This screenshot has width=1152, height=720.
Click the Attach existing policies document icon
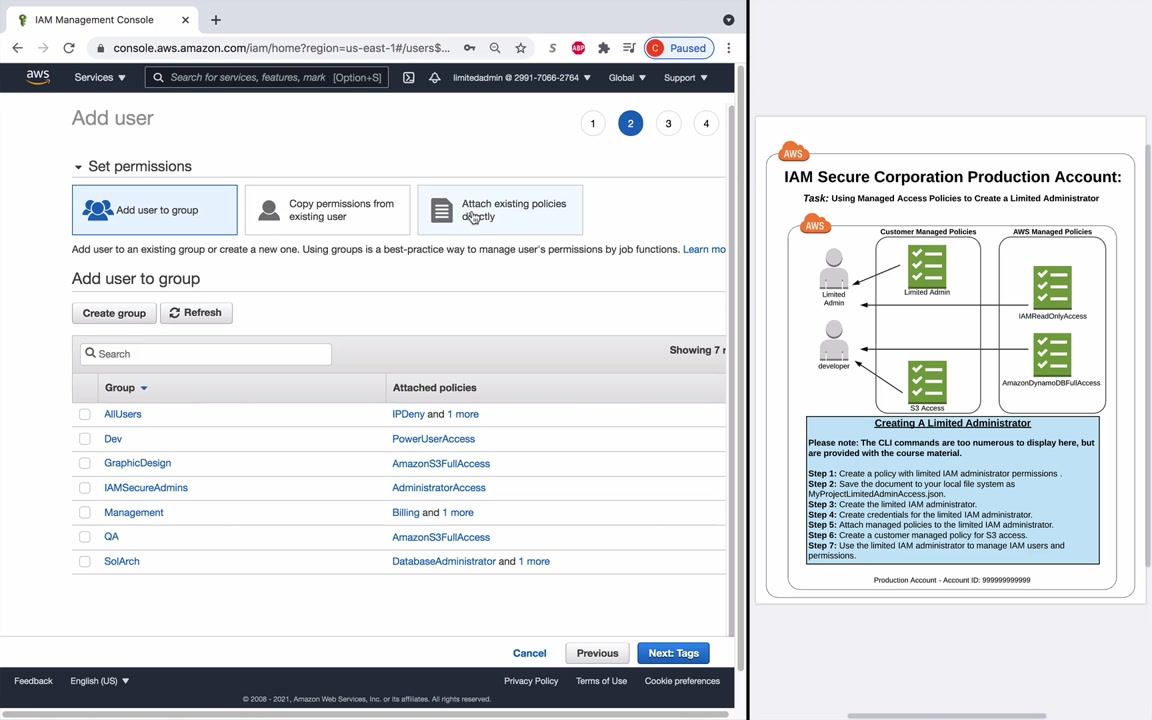point(442,210)
